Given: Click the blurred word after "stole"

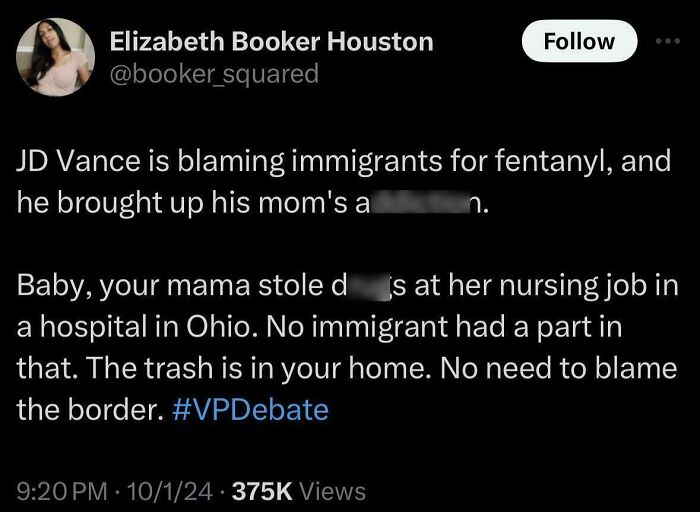Looking at the screenshot, I should click(367, 286).
